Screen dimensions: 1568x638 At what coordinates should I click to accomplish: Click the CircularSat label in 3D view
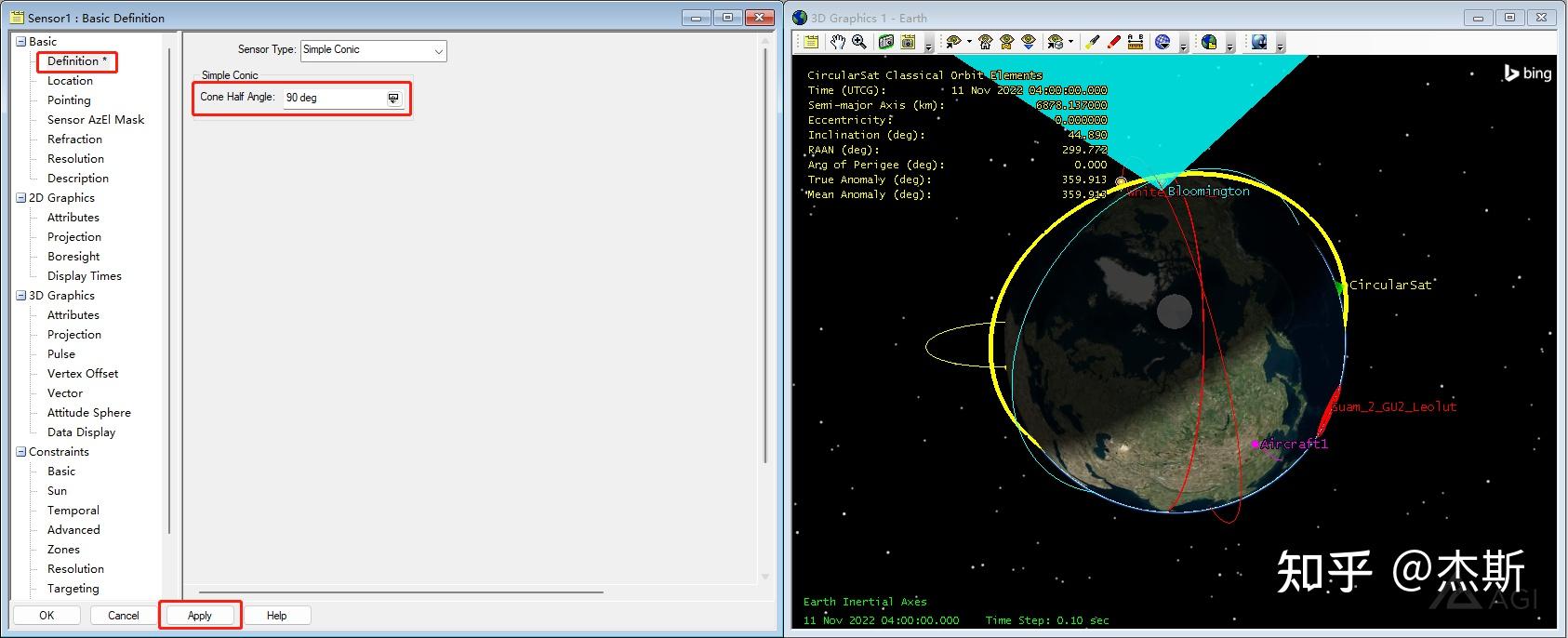pyautogui.click(x=1390, y=285)
